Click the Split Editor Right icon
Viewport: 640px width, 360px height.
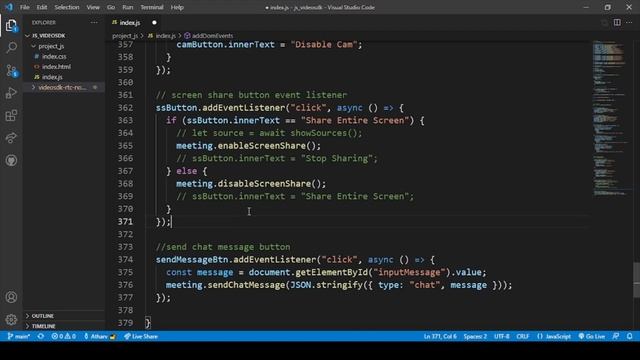pyautogui.click(x=617, y=22)
